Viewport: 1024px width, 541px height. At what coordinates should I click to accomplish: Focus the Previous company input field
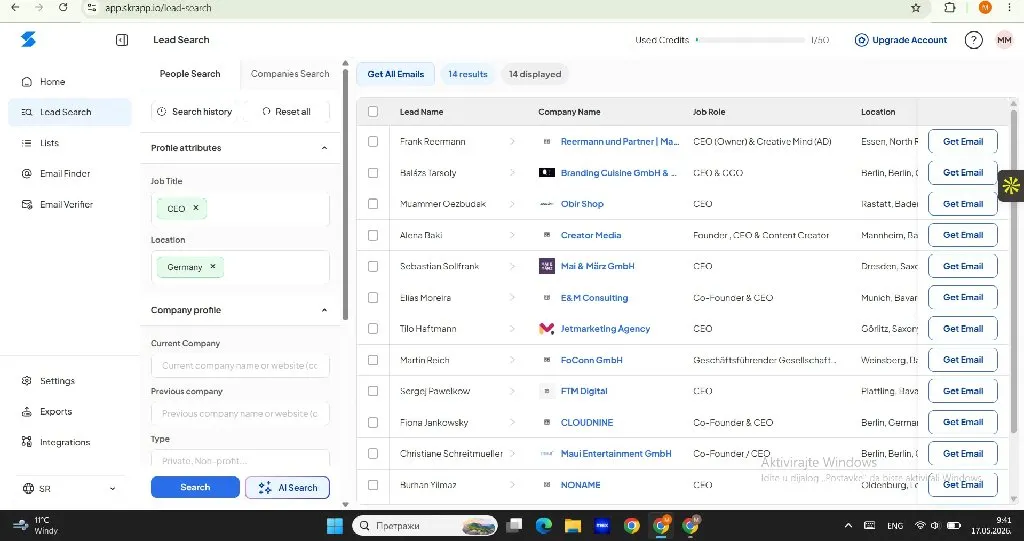click(x=240, y=413)
